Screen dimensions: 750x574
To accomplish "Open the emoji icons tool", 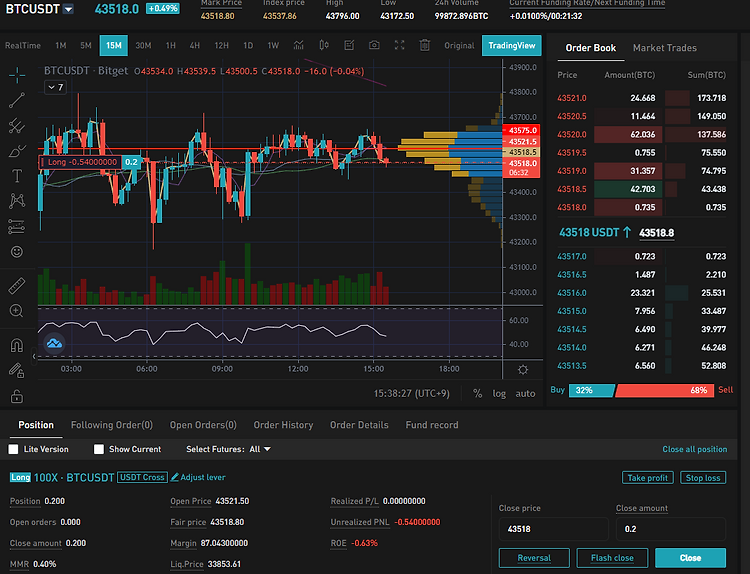I will [x=17, y=252].
